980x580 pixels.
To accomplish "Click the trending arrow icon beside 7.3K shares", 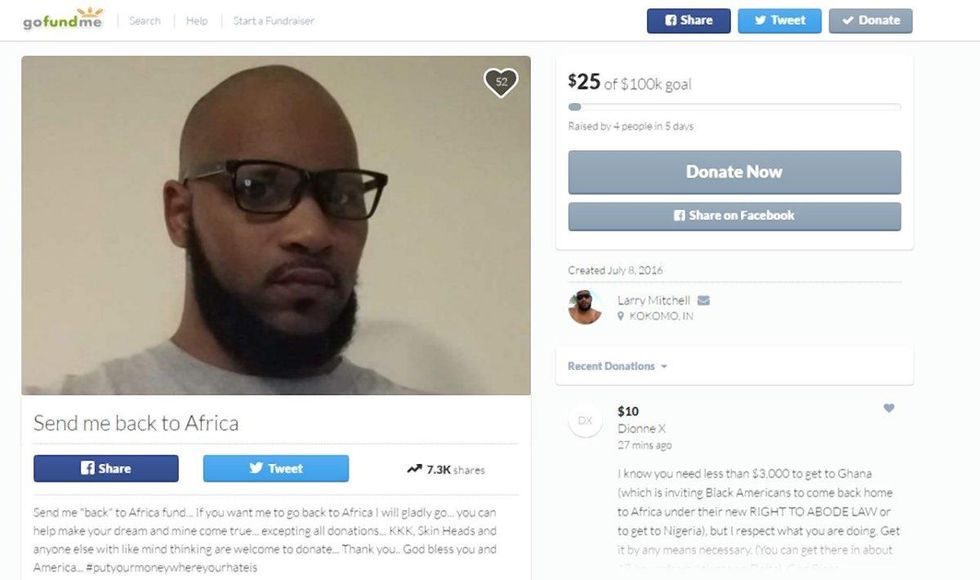I will click(x=414, y=469).
